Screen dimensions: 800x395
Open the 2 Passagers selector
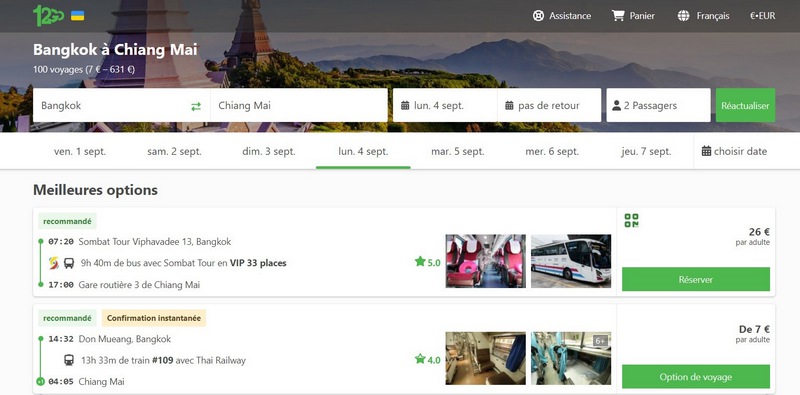pos(658,105)
